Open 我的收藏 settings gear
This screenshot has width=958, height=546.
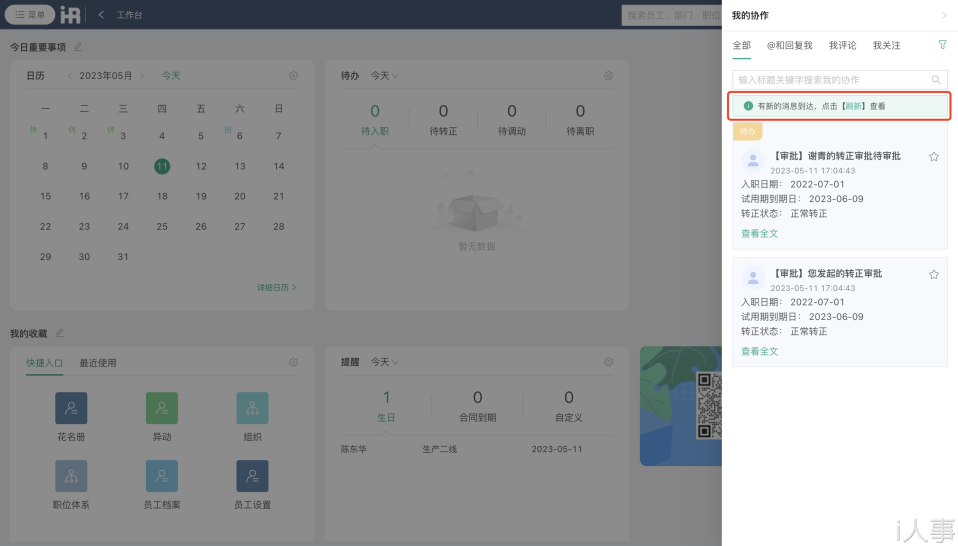tap(293, 362)
